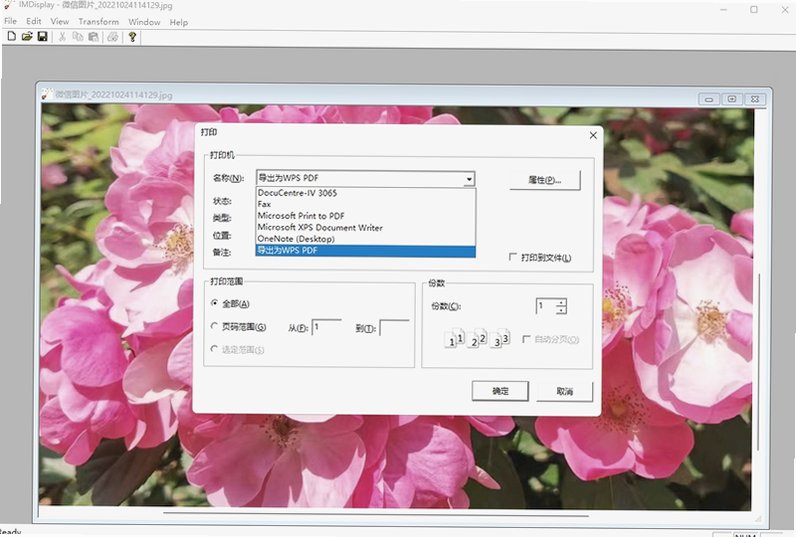Increase copies with up spinner arrow

(x=561, y=303)
